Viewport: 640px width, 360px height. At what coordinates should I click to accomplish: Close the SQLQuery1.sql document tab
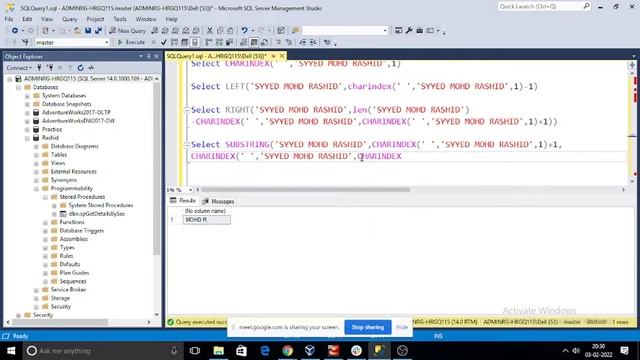282,56
